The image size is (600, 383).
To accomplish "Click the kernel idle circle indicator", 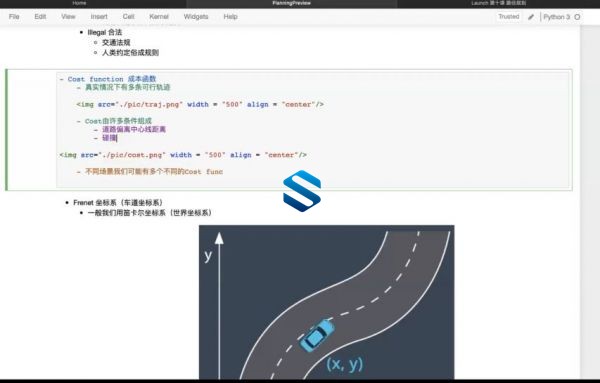I will (577, 17).
